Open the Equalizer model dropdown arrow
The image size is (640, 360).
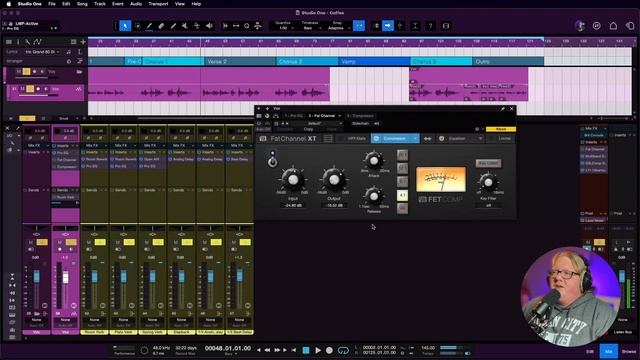[480, 139]
